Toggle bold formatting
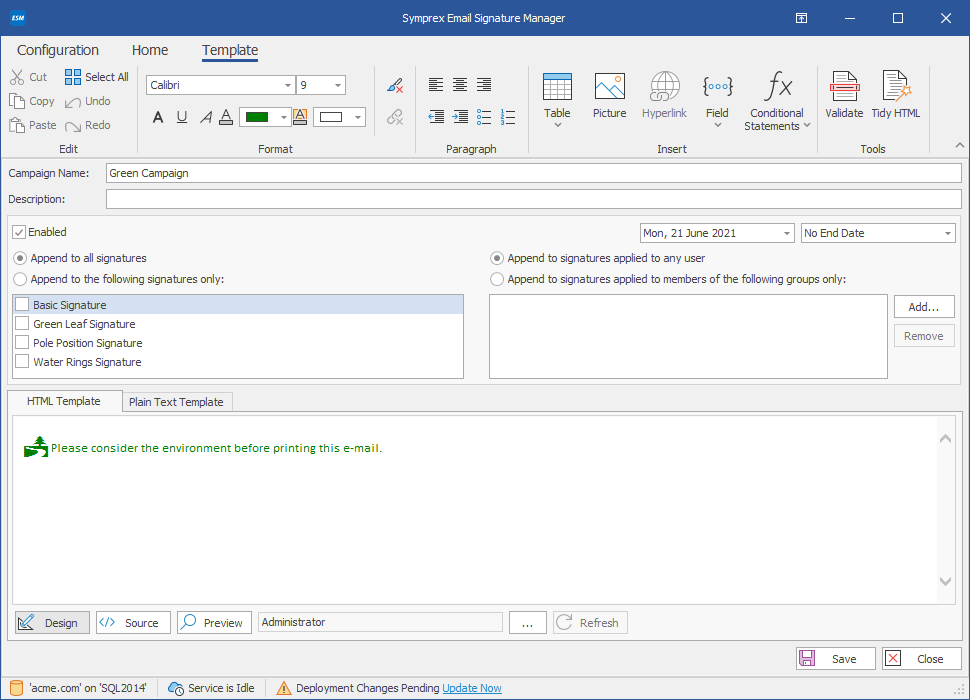This screenshot has width=970, height=700. coord(158,117)
